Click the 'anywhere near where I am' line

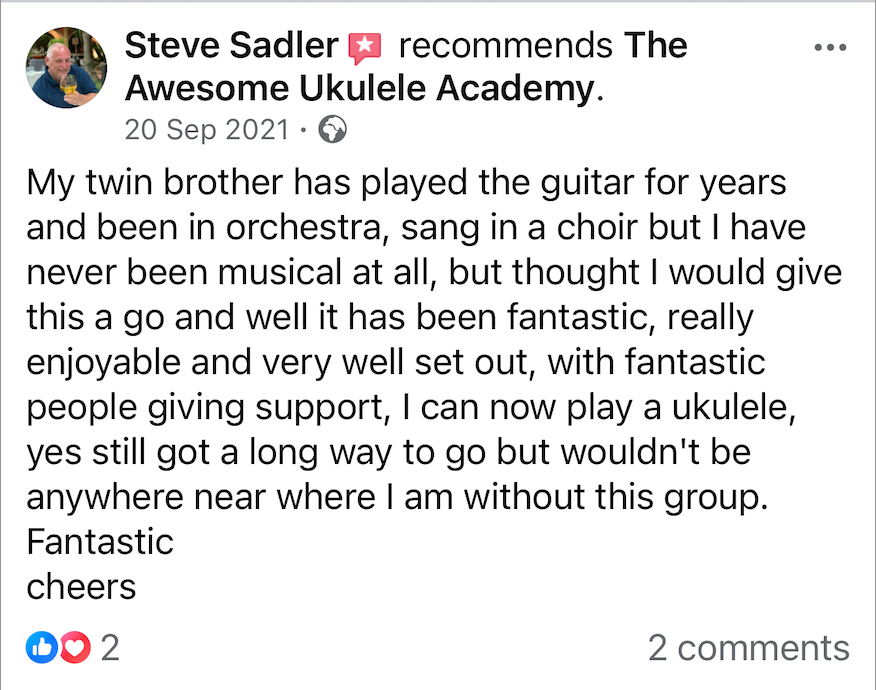(397, 497)
